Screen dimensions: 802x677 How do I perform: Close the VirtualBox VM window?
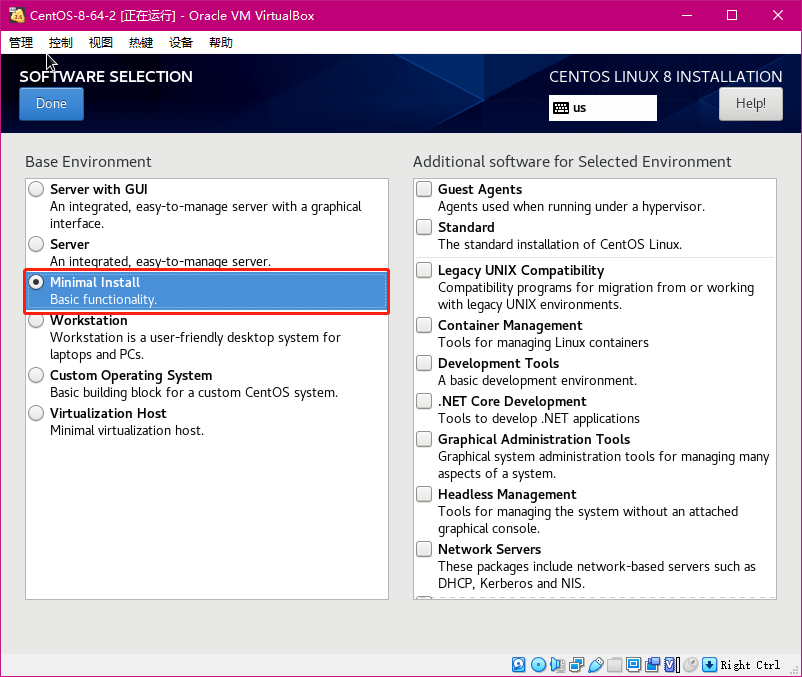(x=778, y=15)
